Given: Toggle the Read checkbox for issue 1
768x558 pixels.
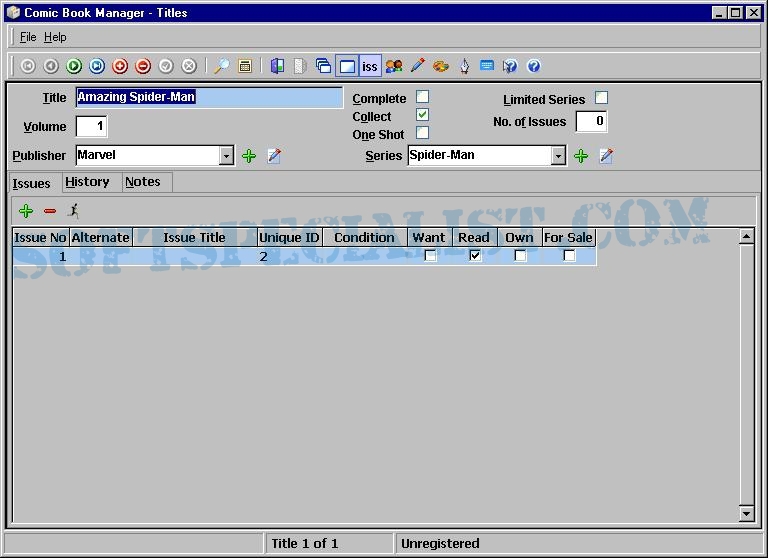Looking at the screenshot, I should pos(475,256).
